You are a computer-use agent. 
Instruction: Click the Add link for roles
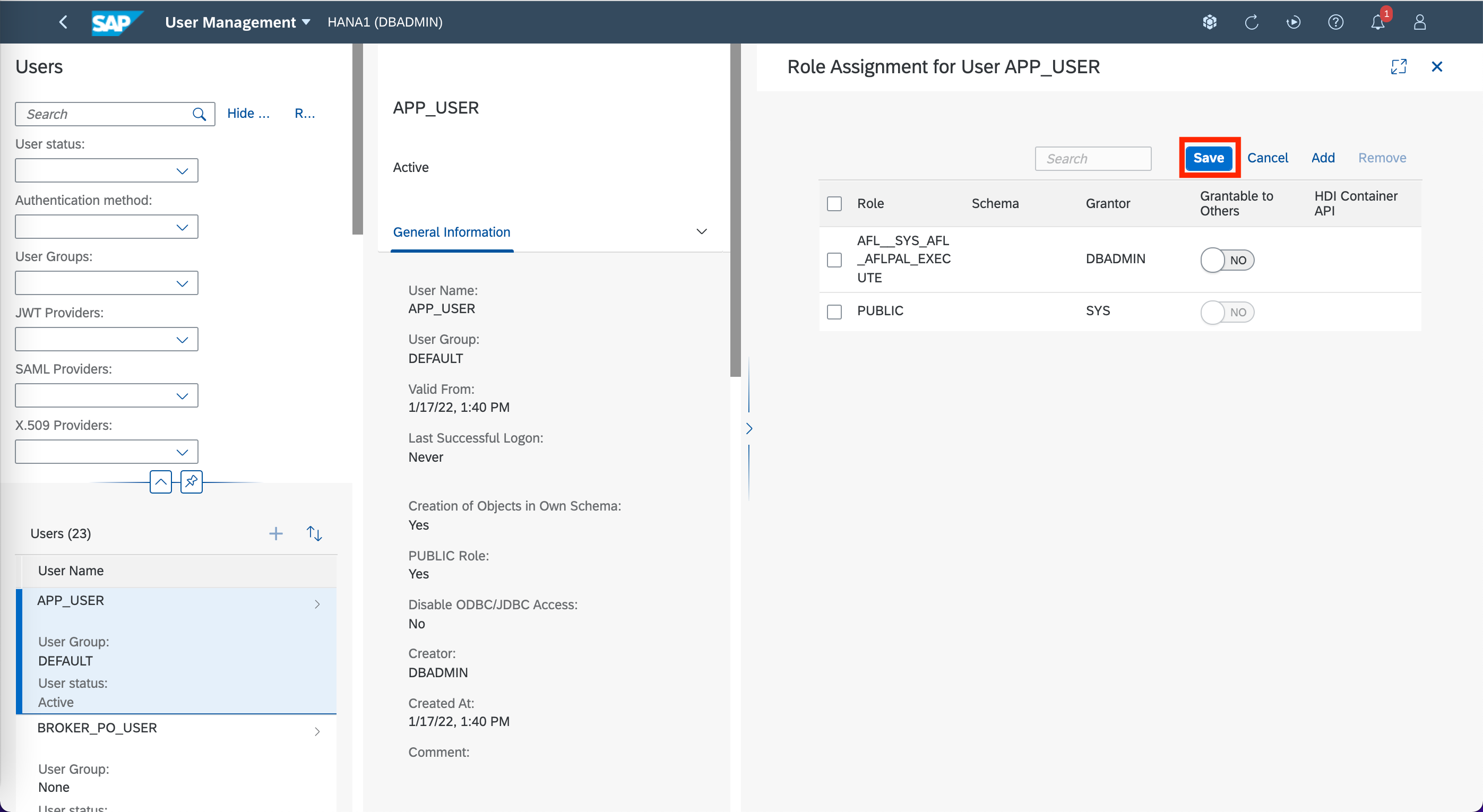[1322, 158]
